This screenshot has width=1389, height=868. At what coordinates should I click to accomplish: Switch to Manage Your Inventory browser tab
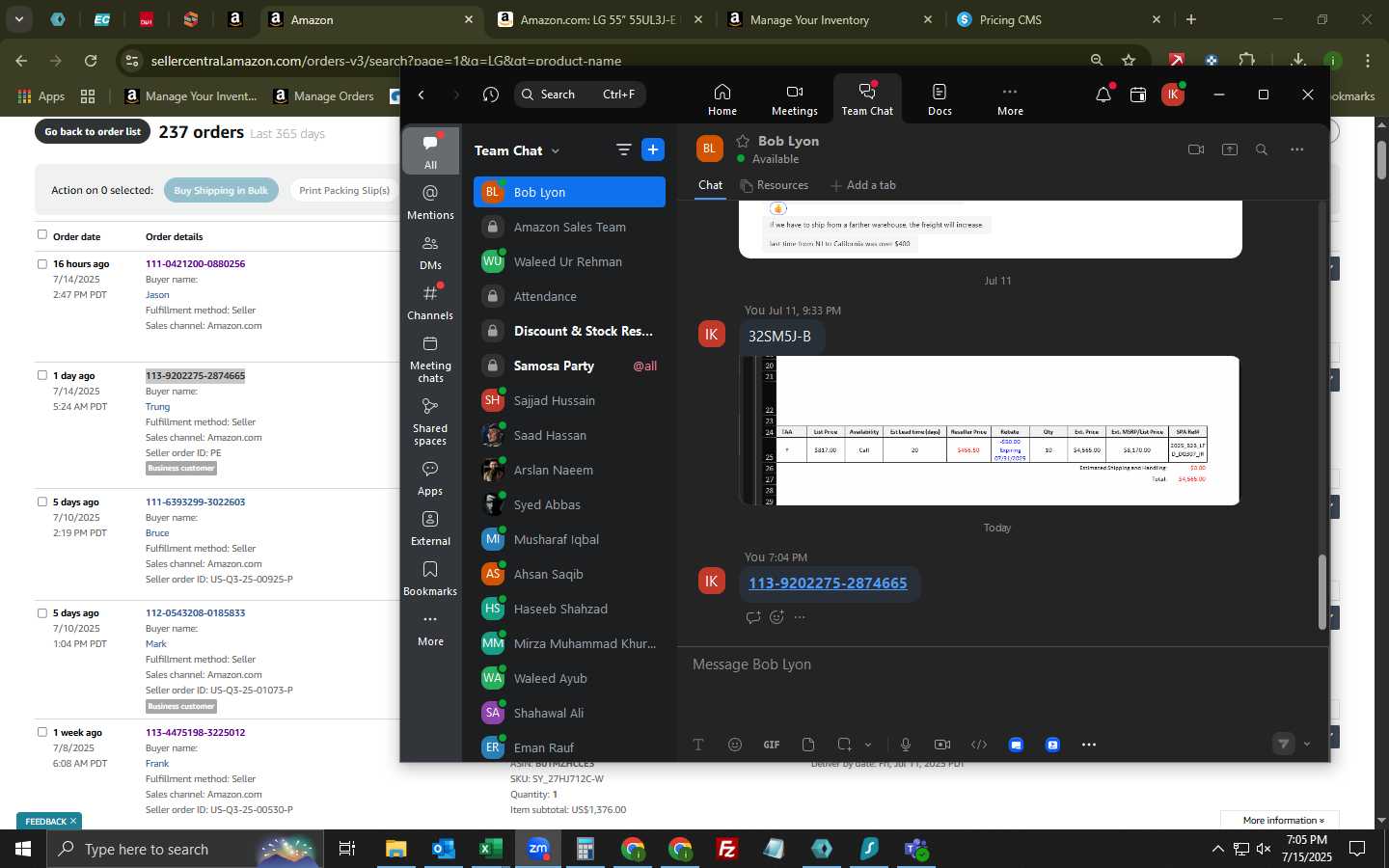coord(831,19)
